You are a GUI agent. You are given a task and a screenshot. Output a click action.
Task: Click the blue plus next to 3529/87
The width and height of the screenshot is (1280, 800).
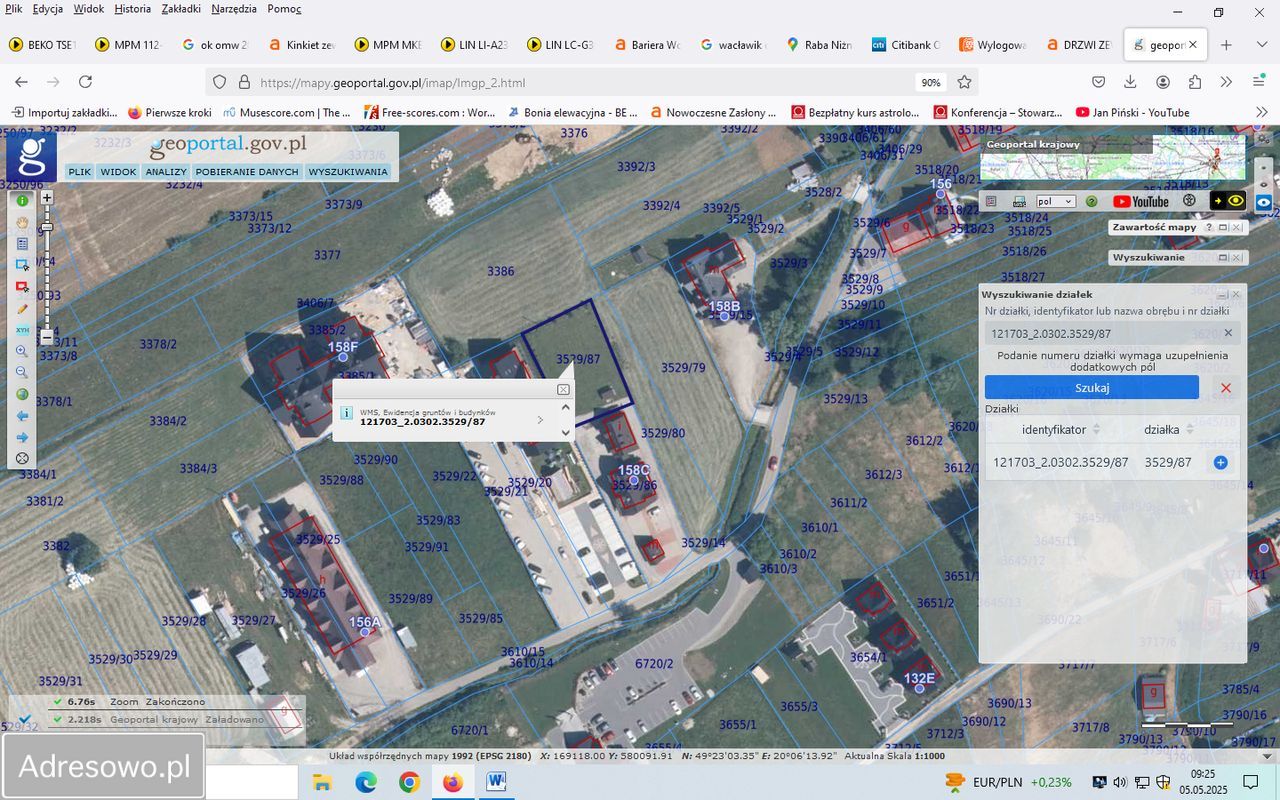click(1220, 462)
